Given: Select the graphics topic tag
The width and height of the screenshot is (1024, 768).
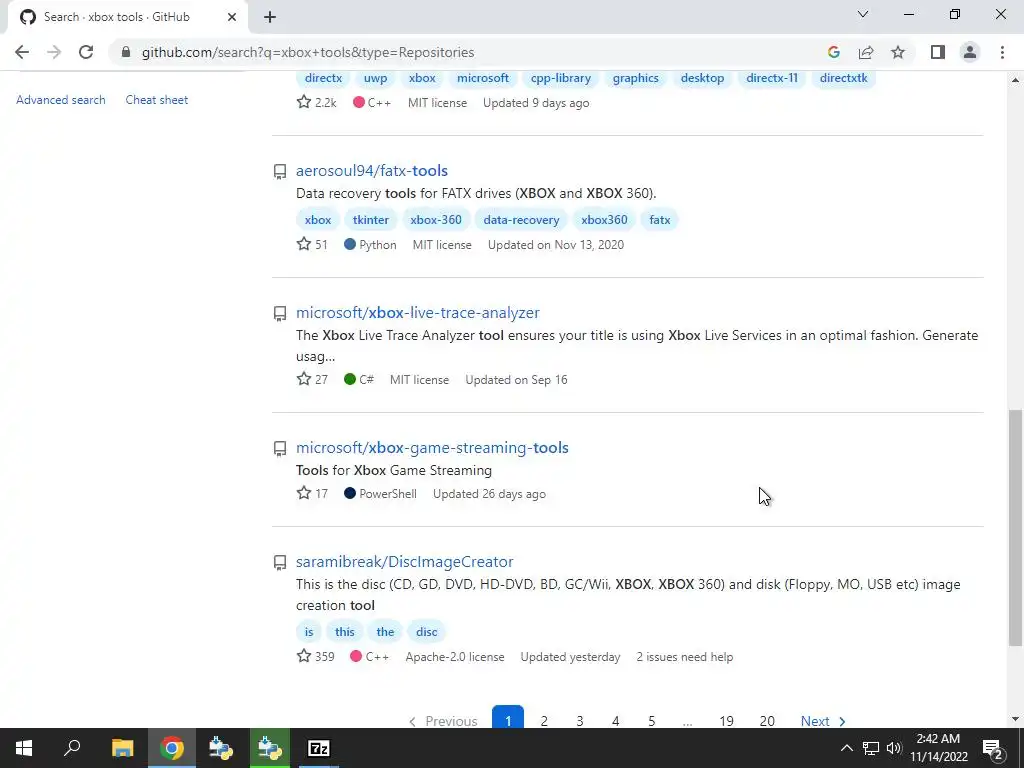Looking at the screenshot, I should [x=635, y=78].
